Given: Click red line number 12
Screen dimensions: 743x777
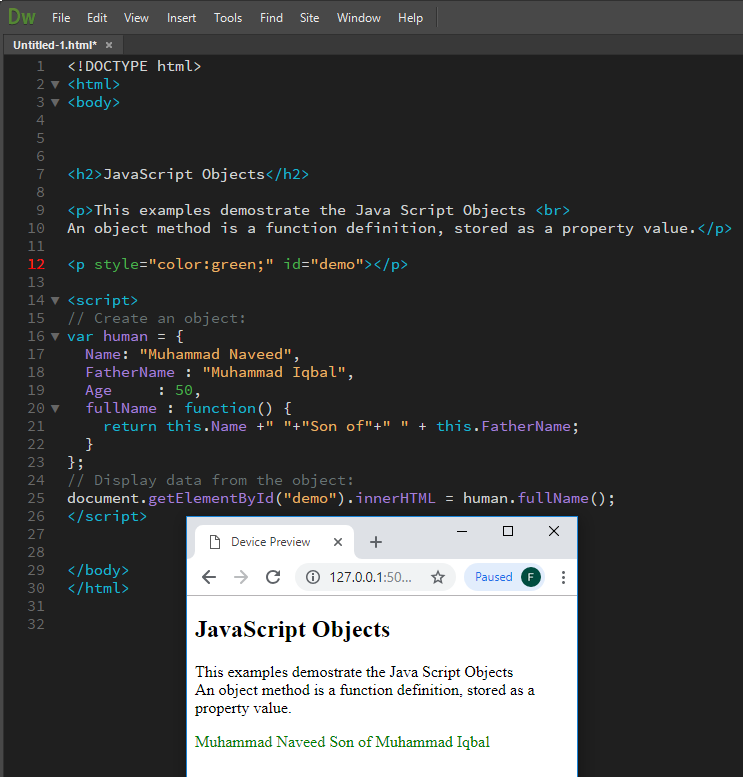Looking at the screenshot, I should 36,264.
